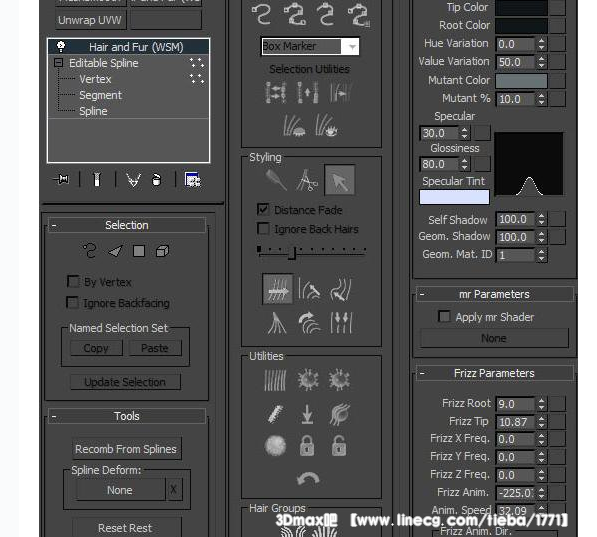
Task: Toggle the Hair and Fur modifier lightbulb
Action: [61, 46]
